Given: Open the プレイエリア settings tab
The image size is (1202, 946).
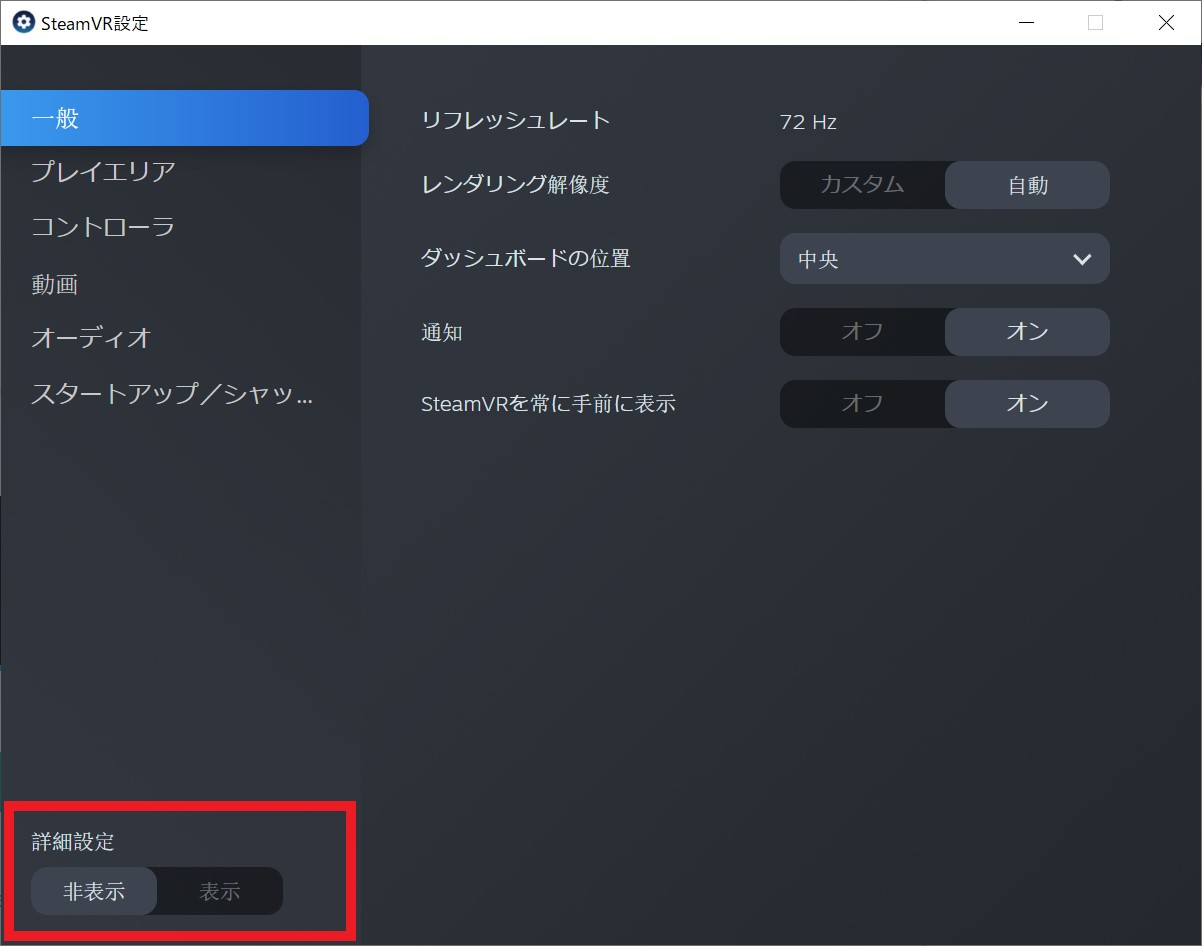Looking at the screenshot, I should pos(103,171).
